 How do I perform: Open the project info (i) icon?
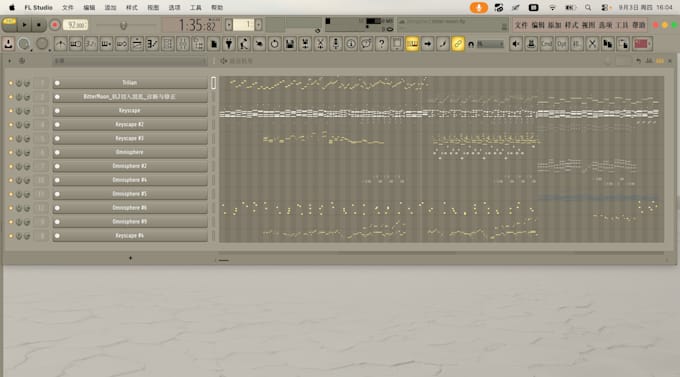coord(351,44)
